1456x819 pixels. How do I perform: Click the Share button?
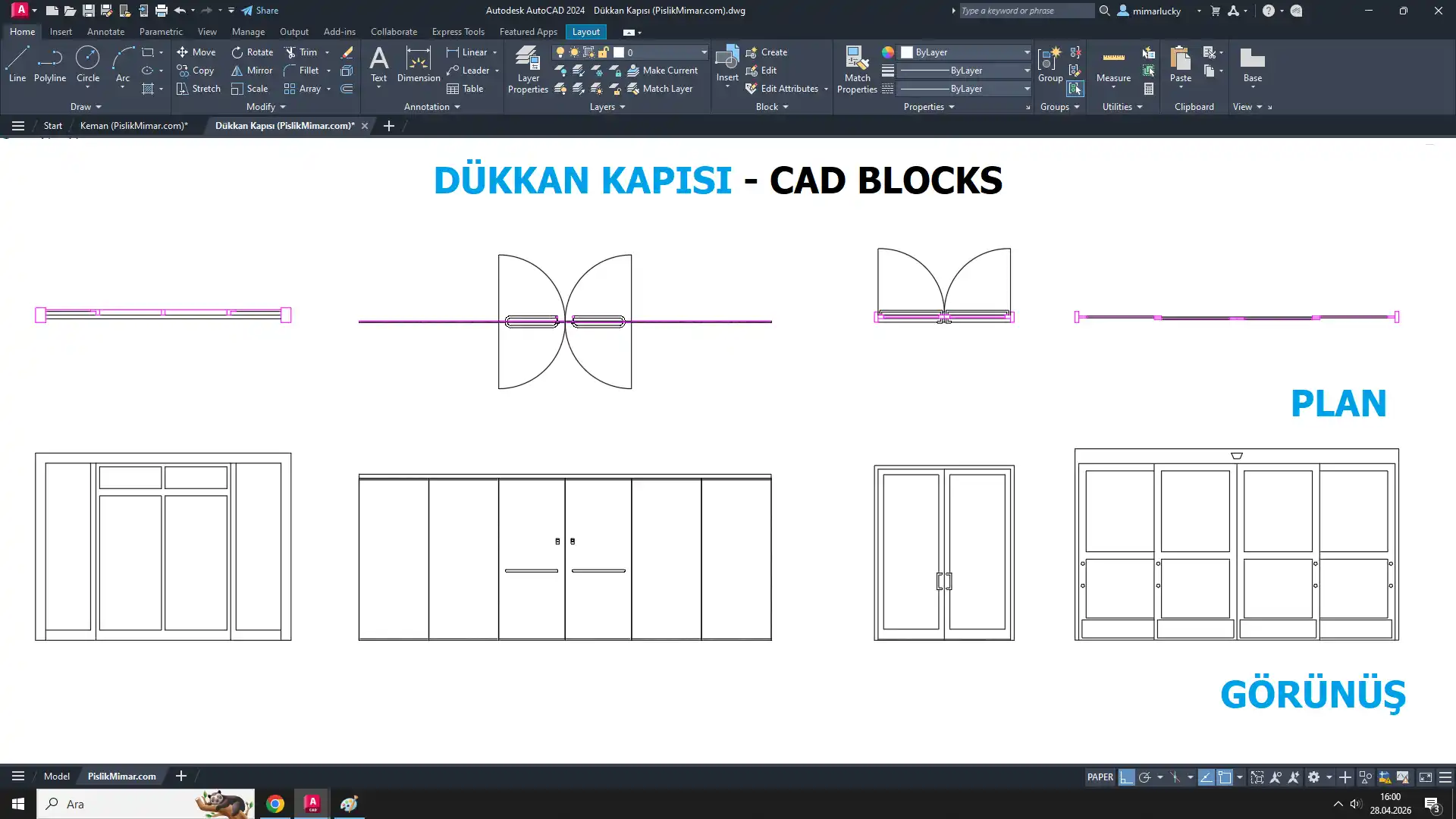click(x=260, y=11)
